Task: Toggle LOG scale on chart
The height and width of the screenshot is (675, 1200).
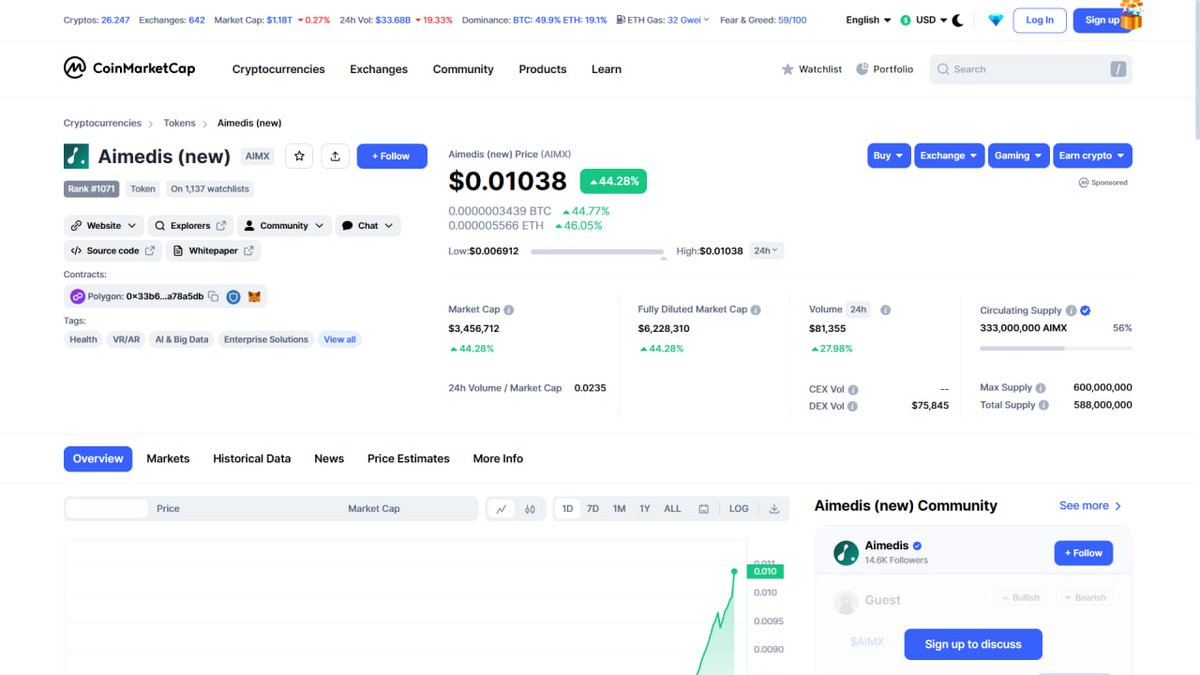Action: click(x=739, y=509)
